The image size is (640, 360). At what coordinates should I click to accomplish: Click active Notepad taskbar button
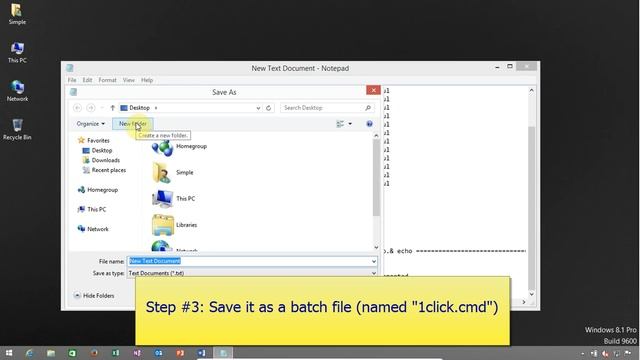(x=223, y=353)
